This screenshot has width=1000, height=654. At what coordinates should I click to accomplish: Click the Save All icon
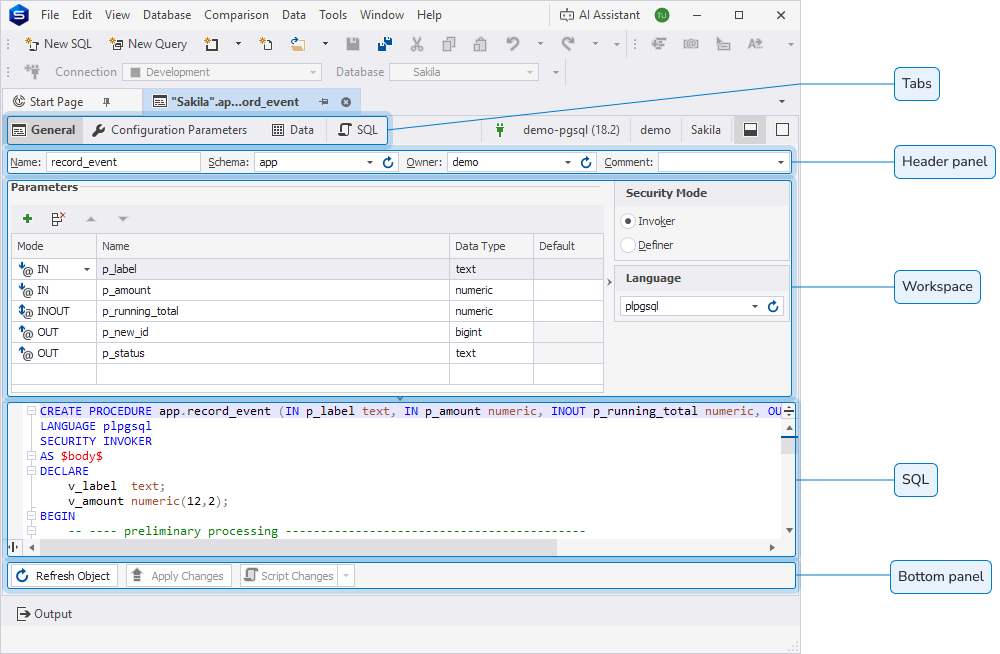point(385,44)
